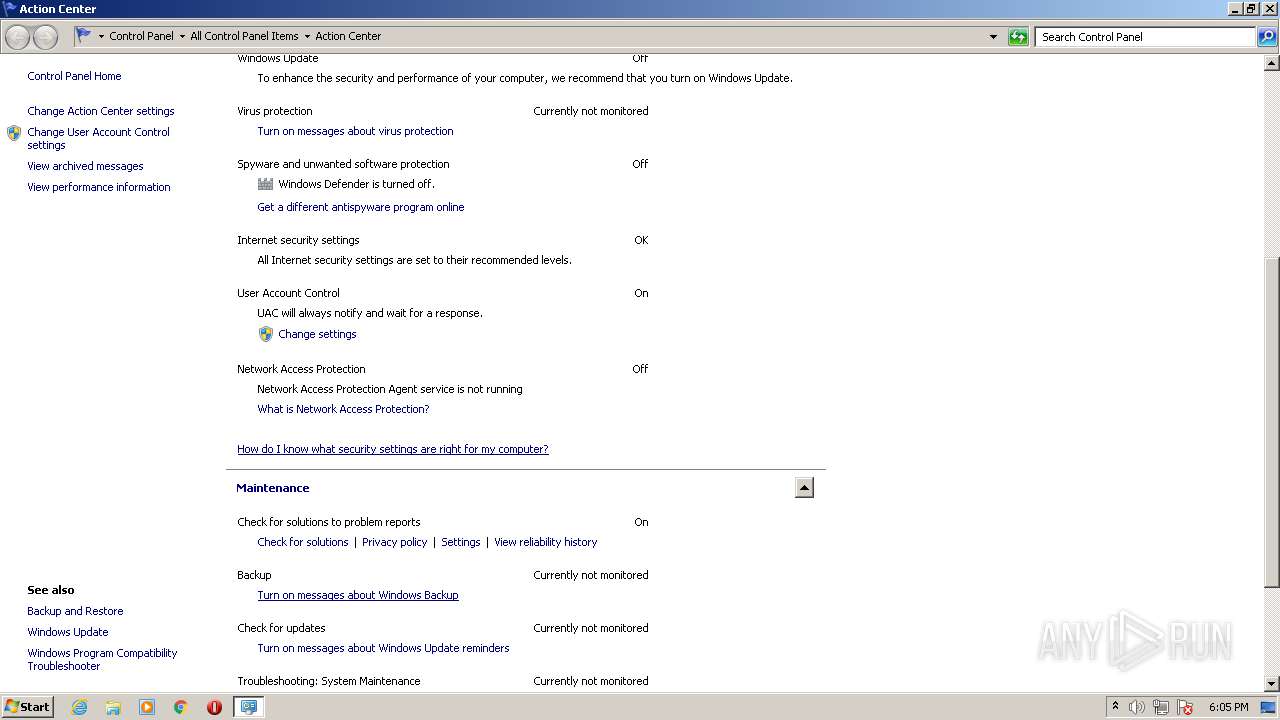The height and width of the screenshot is (720, 1280).
Task: Open Windows Program Compatibility Troubleshooter
Action: 102,659
